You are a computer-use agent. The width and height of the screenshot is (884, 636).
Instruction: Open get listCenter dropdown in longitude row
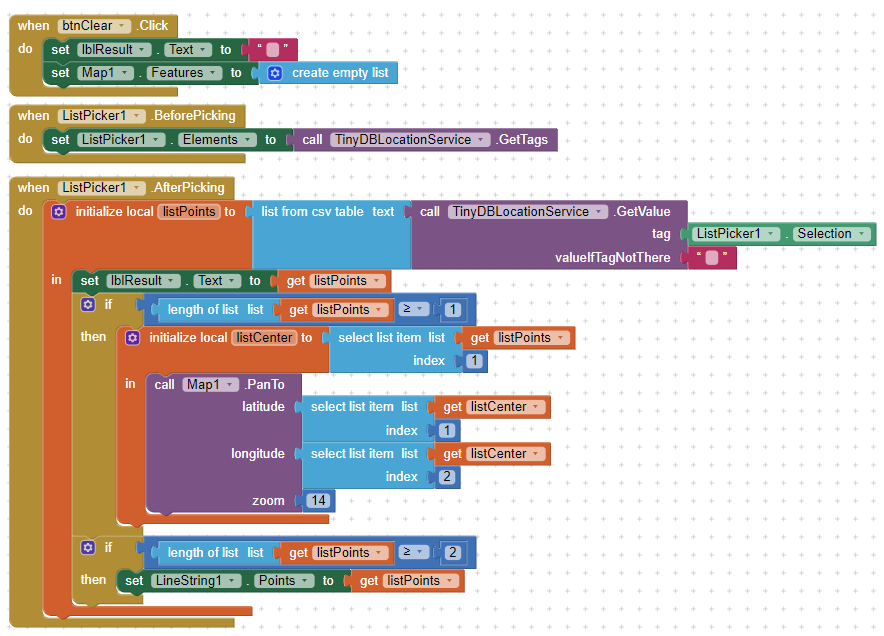point(536,454)
